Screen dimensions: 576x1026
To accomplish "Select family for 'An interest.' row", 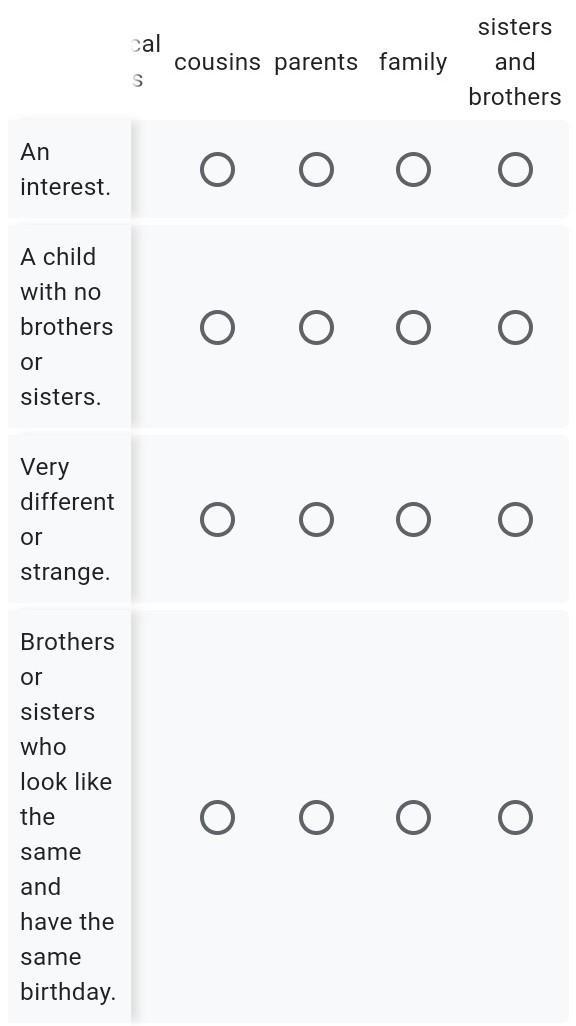I will click(x=414, y=170).
